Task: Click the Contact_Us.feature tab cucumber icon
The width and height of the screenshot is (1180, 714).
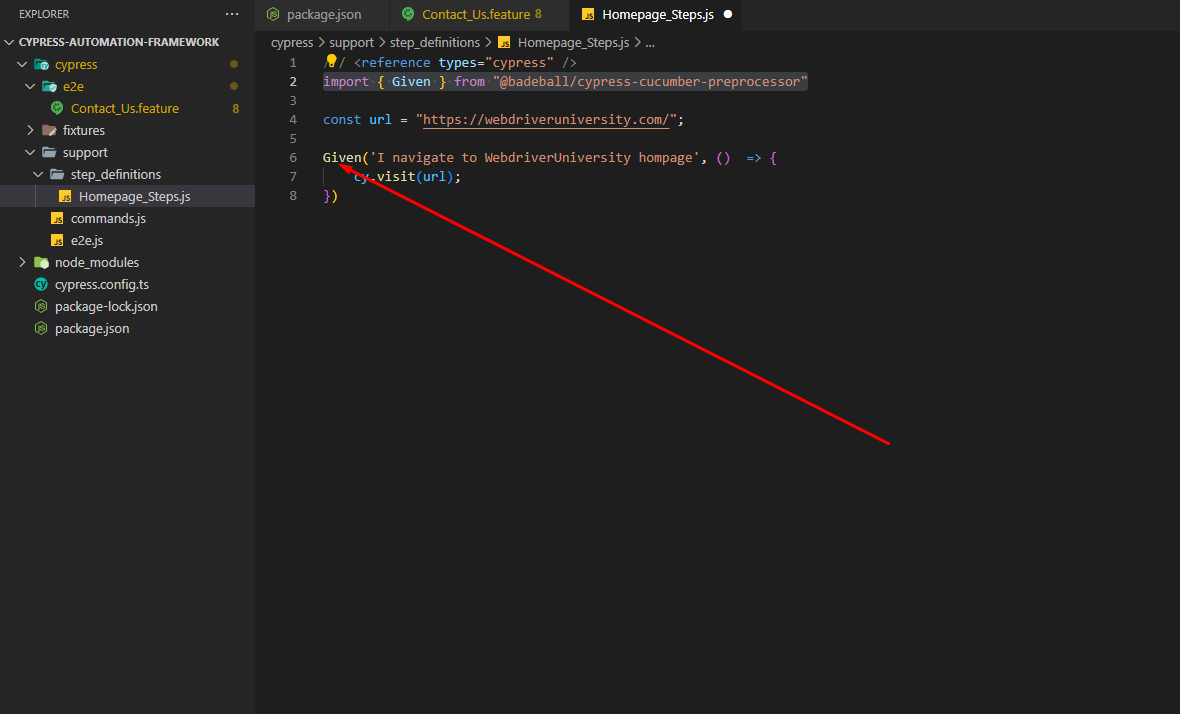Action: click(408, 14)
